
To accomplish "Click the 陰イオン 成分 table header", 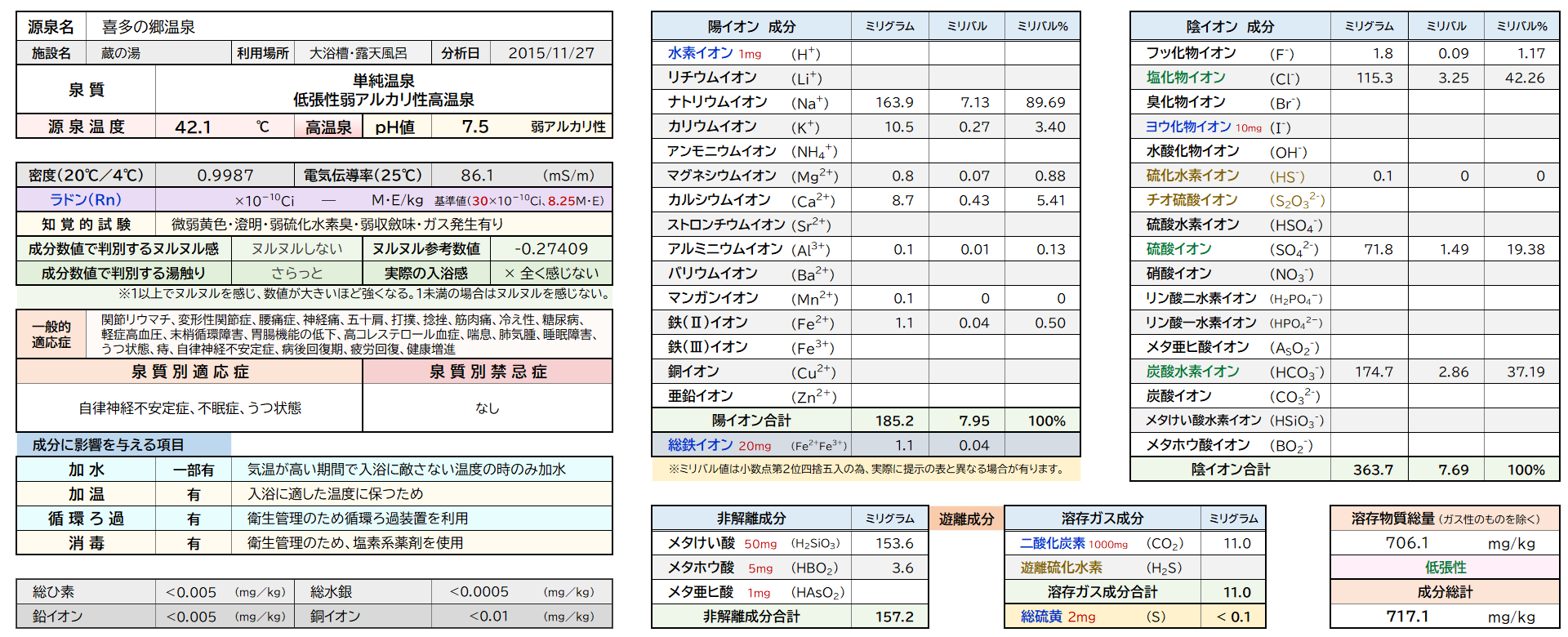I will tap(1230, 26).
